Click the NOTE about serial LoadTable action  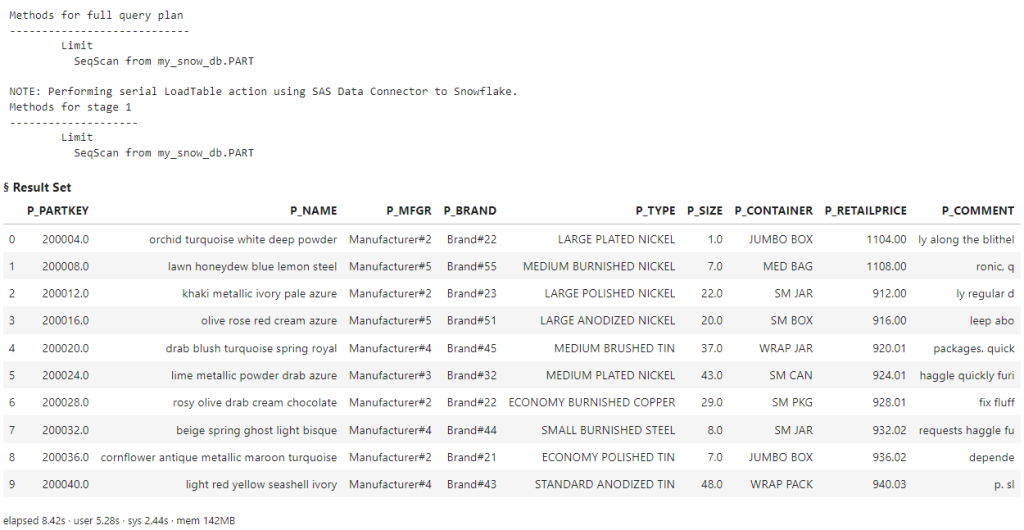pyautogui.click(x=263, y=91)
